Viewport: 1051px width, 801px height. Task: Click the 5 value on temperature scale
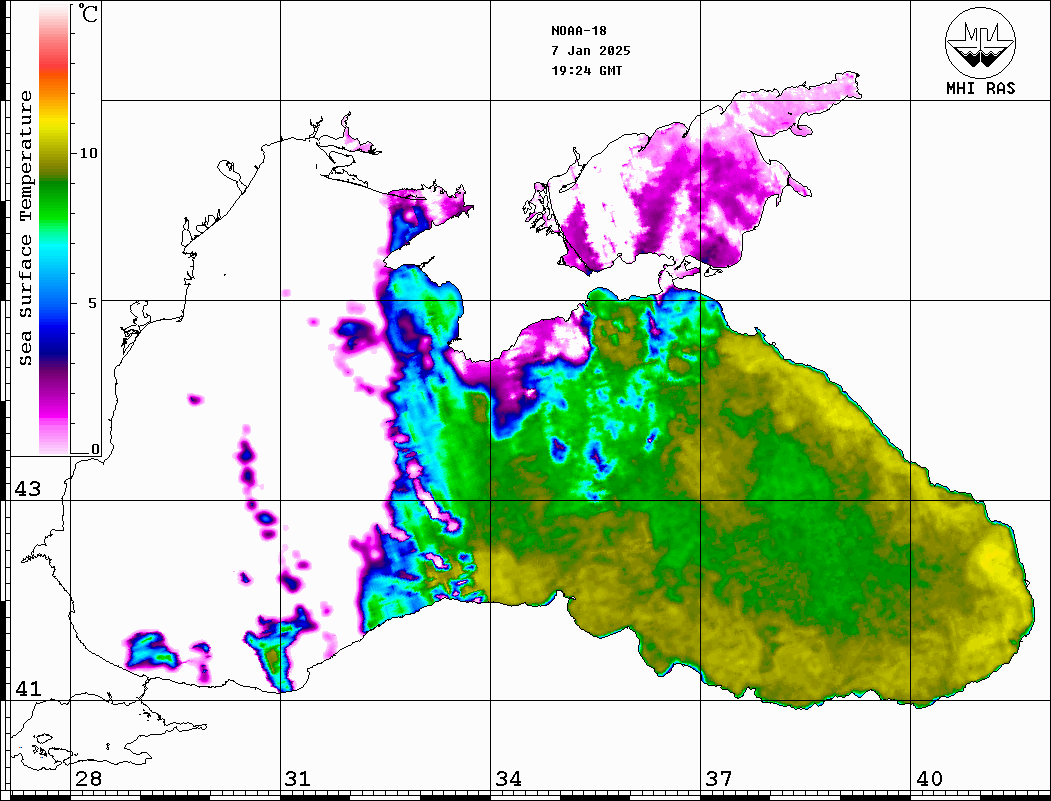93,303
